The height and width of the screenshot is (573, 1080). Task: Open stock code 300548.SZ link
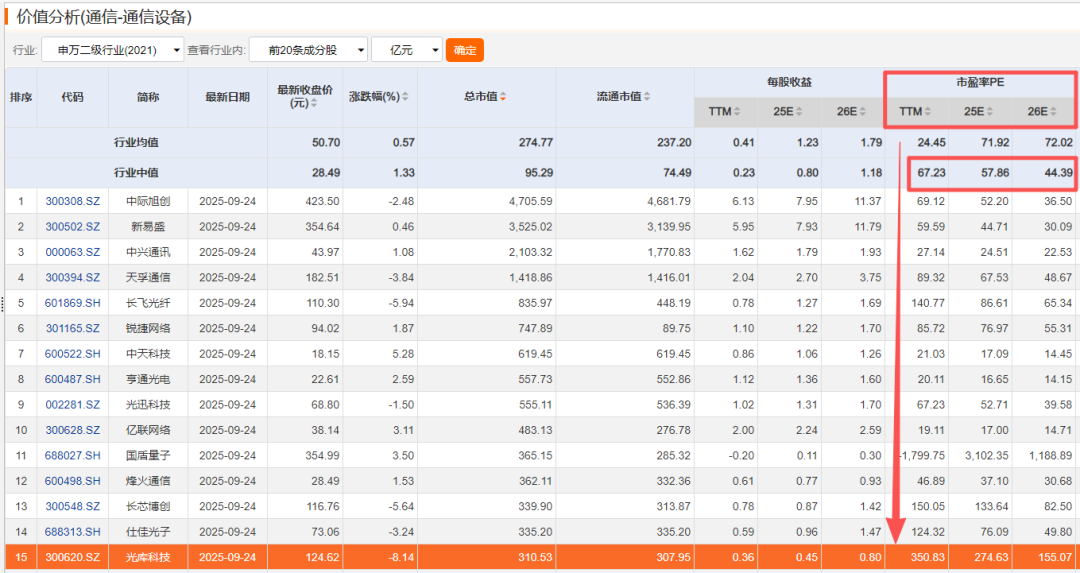click(x=72, y=506)
